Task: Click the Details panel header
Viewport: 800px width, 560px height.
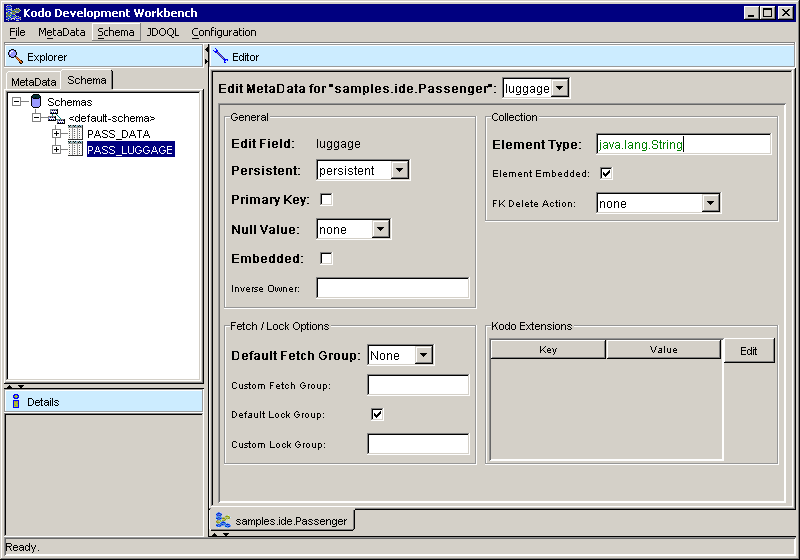Action: click(104, 401)
